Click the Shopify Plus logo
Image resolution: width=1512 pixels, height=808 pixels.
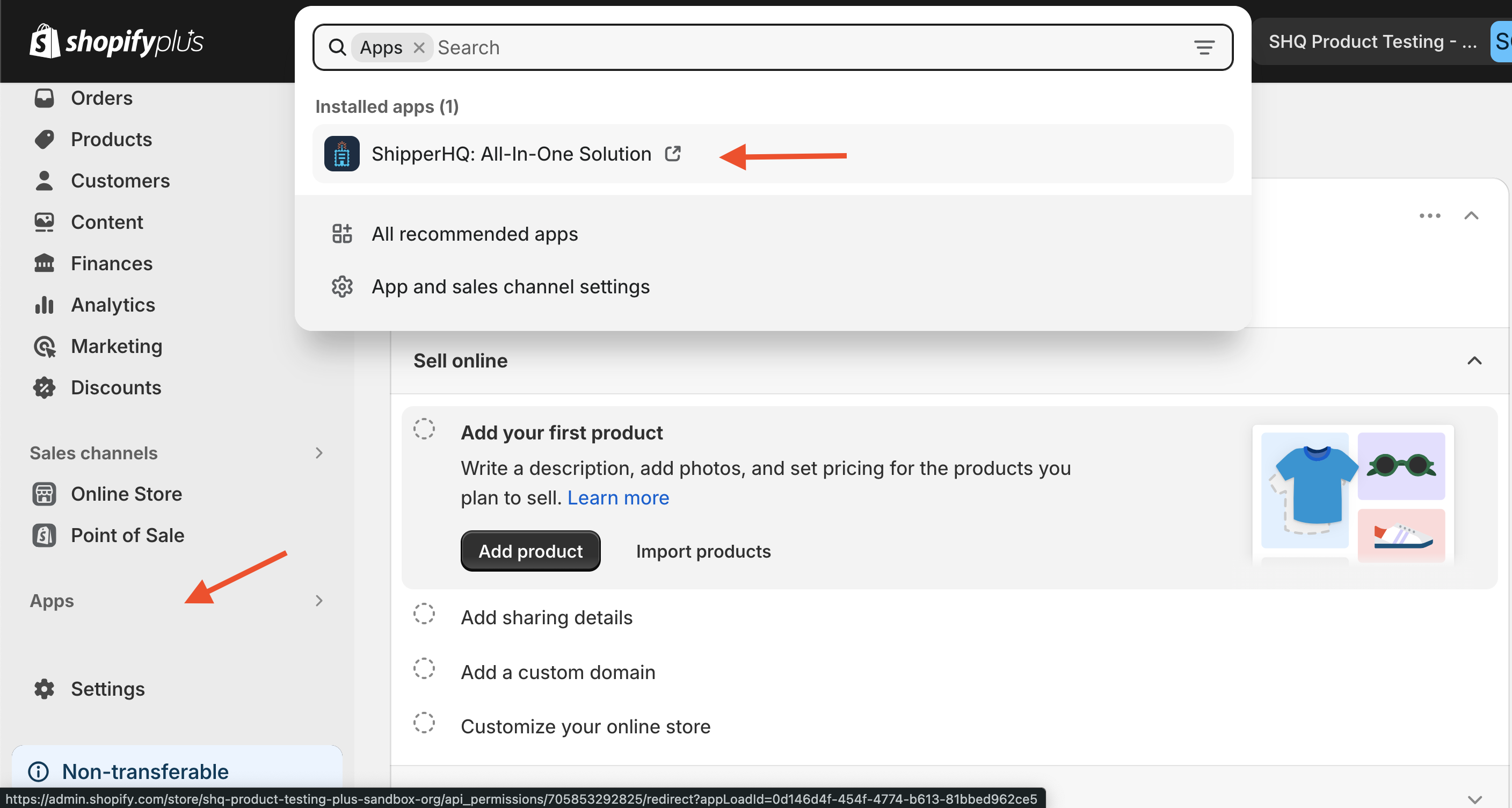pos(116,41)
